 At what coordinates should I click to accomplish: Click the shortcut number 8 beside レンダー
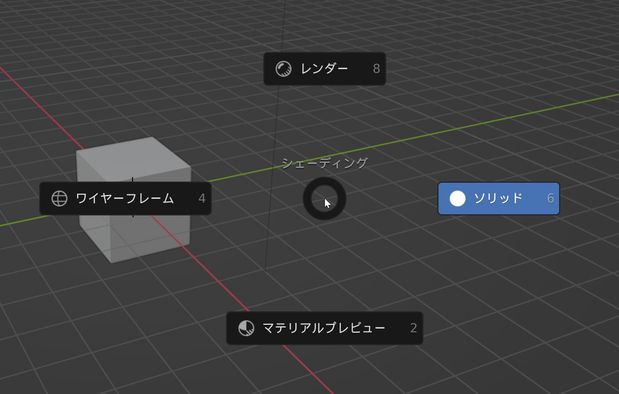[x=376, y=69]
